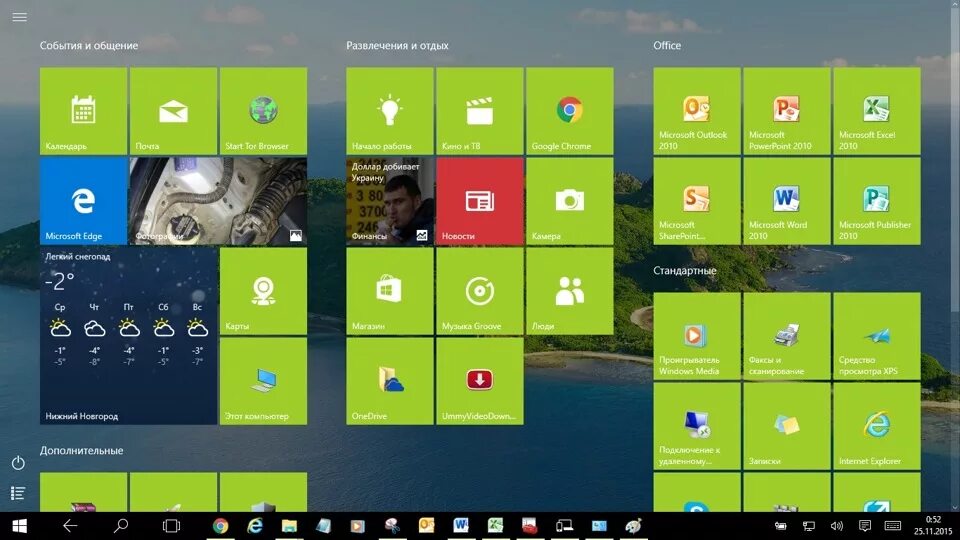Open Chrome from the taskbar
960x540 pixels.
pyautogui.click(x=220, y=526)
